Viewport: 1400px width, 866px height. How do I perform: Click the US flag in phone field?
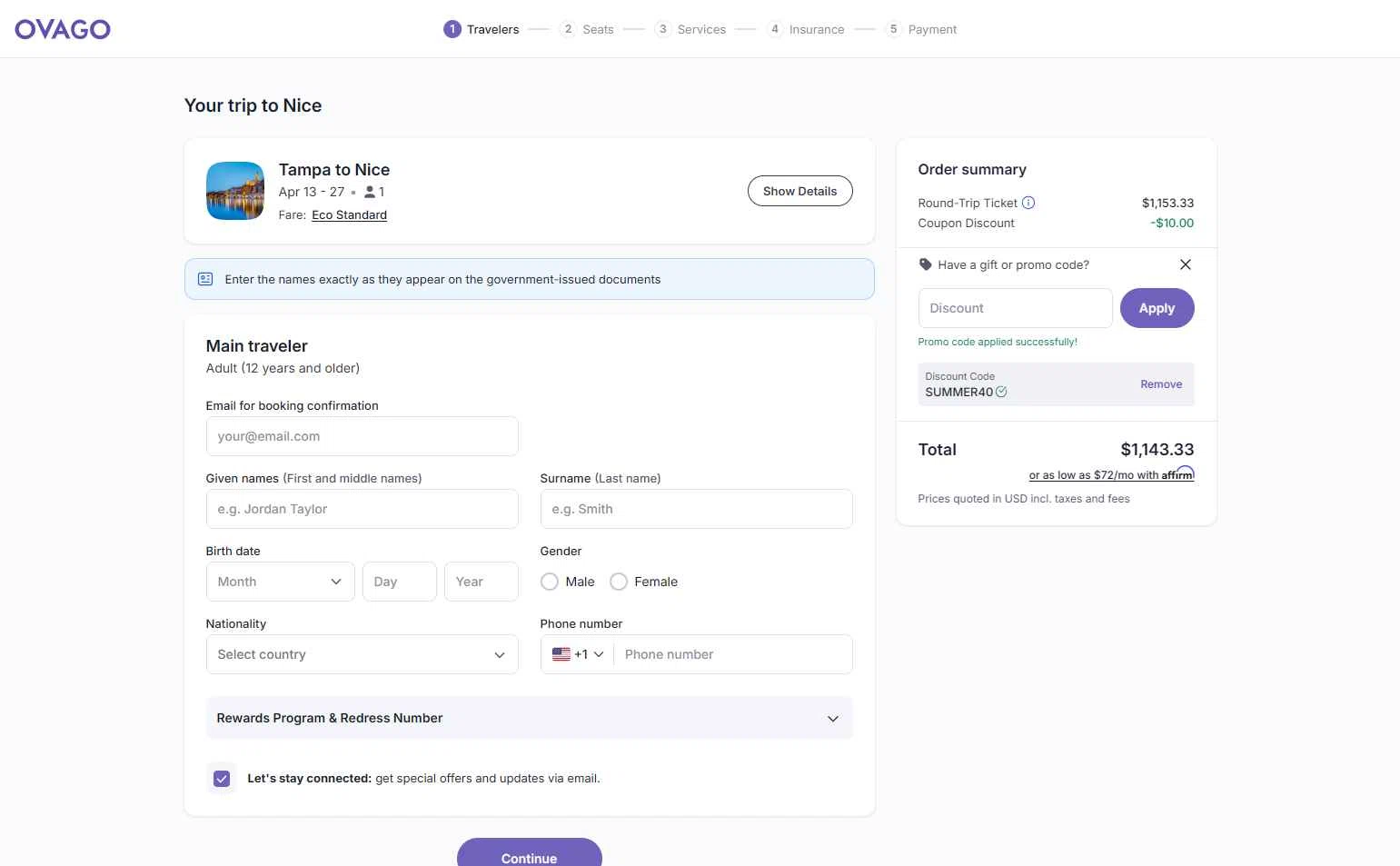[x=561, y=654]
